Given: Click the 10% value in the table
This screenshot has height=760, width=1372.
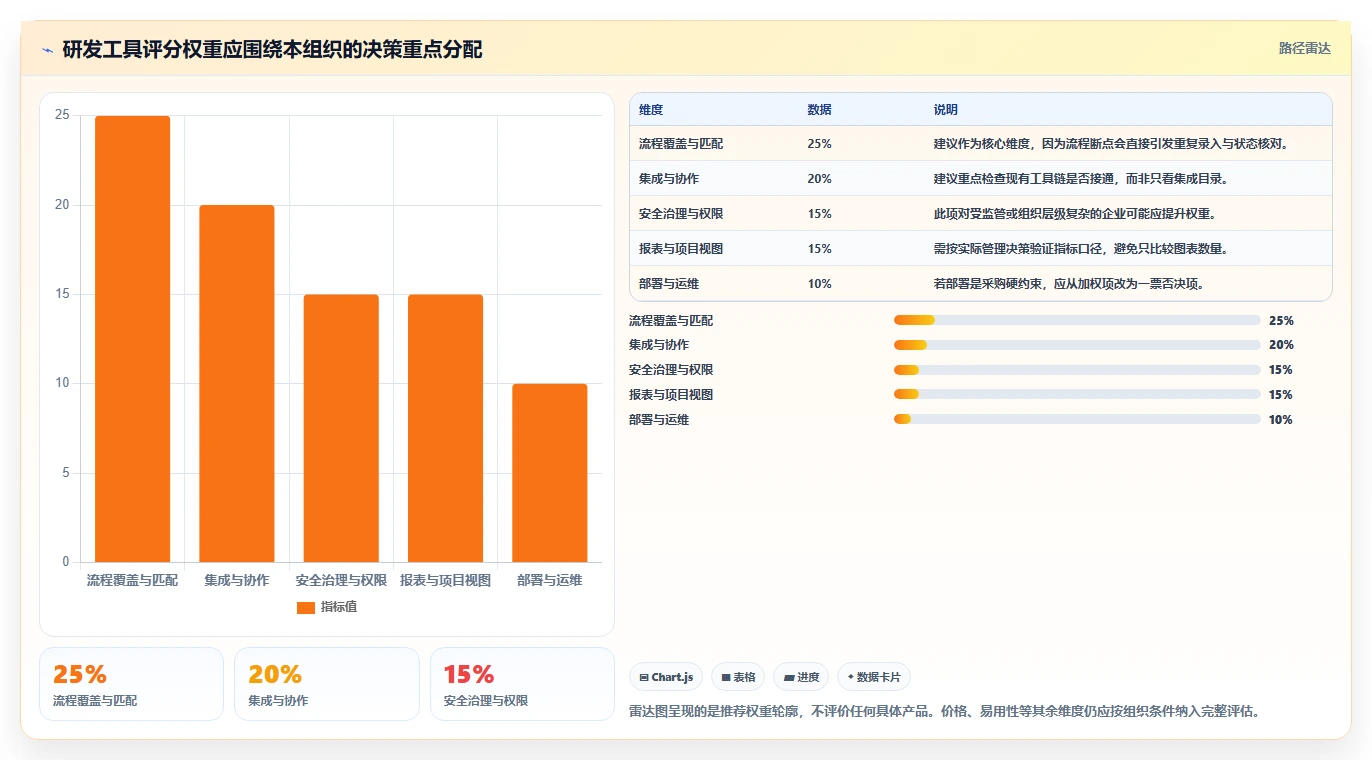Looking at the screenshot, I should [819, 284].
